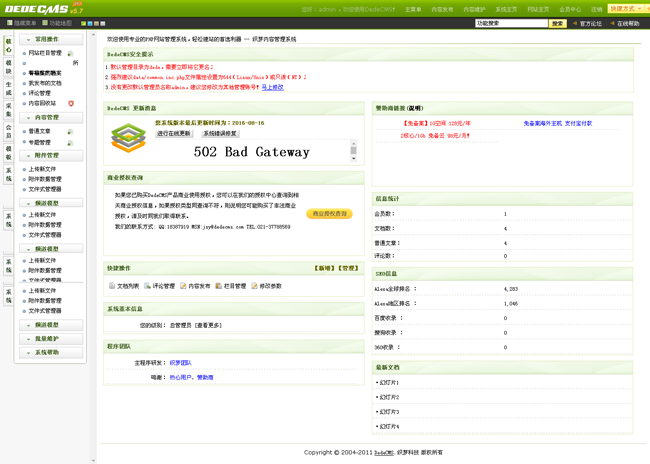Select the grey theme color square

point(103,24)
